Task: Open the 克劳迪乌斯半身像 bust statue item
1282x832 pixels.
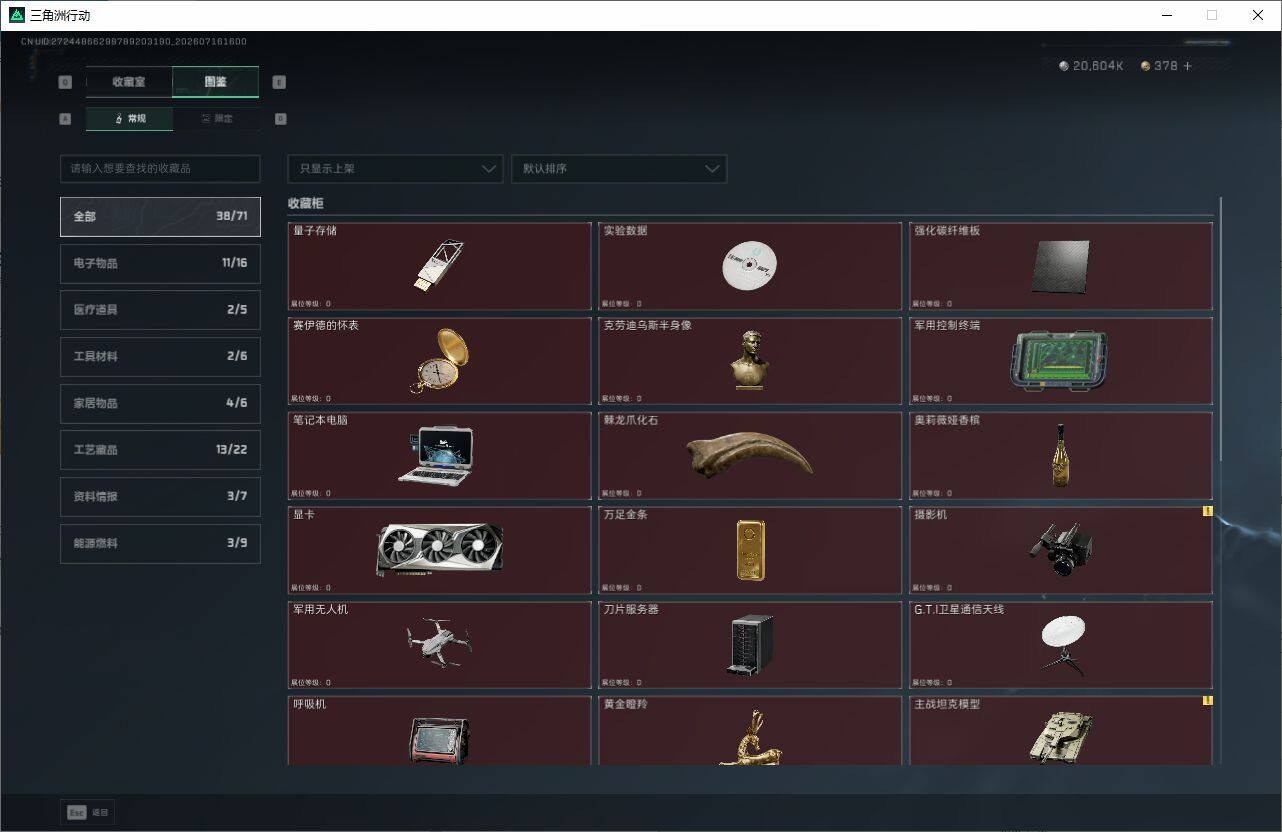Action: [750, 361]
